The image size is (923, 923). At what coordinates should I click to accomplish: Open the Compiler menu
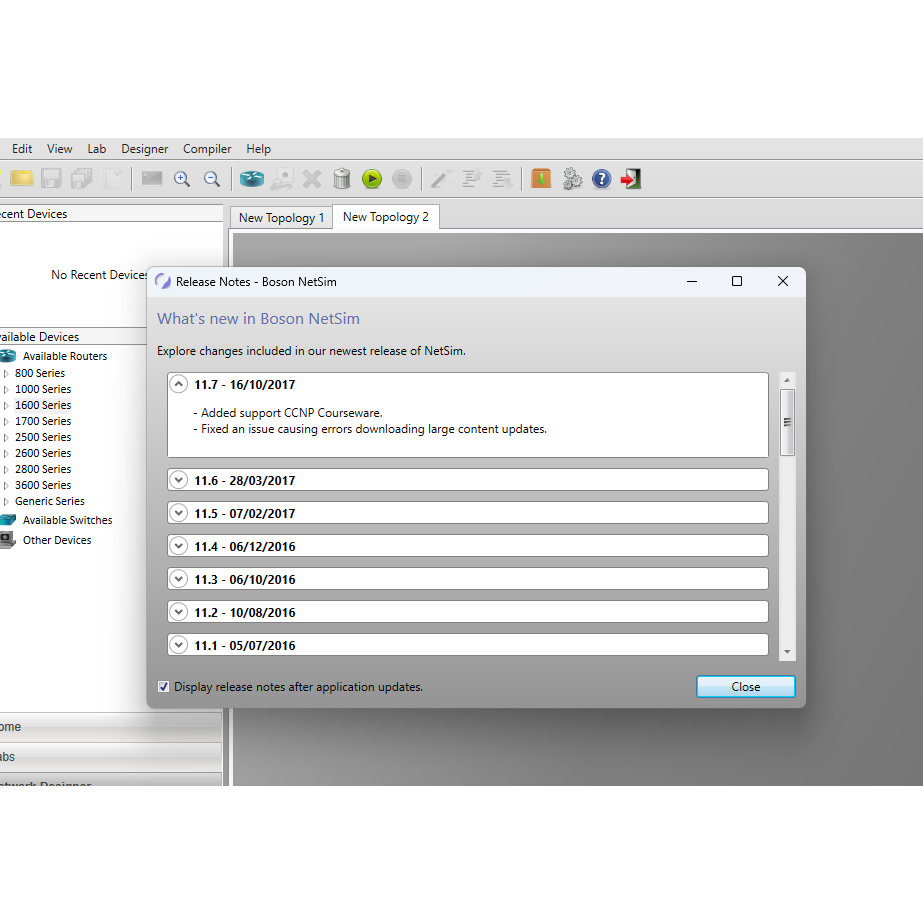[x=207, y=149]
